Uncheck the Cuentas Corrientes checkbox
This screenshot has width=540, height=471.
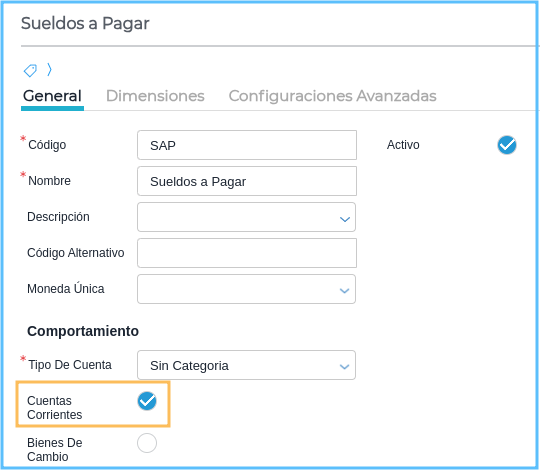click(x=147, y=401)
